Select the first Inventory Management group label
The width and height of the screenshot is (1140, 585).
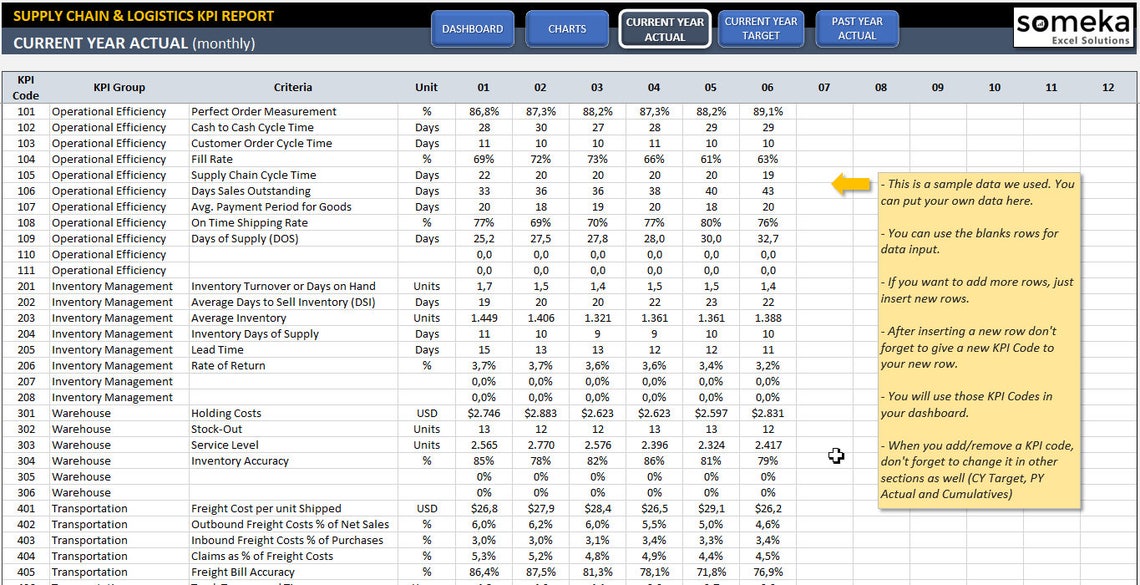click(112, 286)
